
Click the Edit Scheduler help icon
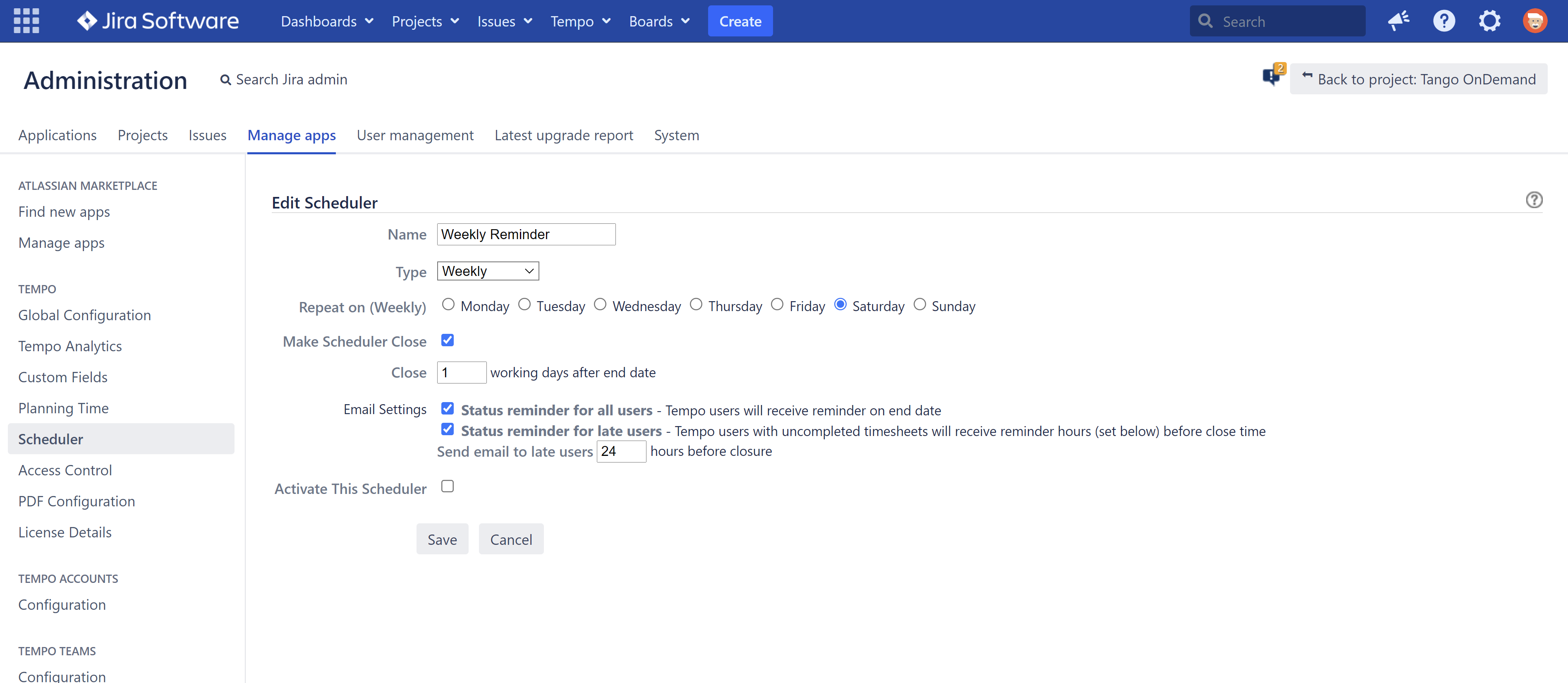[1534, 200]
